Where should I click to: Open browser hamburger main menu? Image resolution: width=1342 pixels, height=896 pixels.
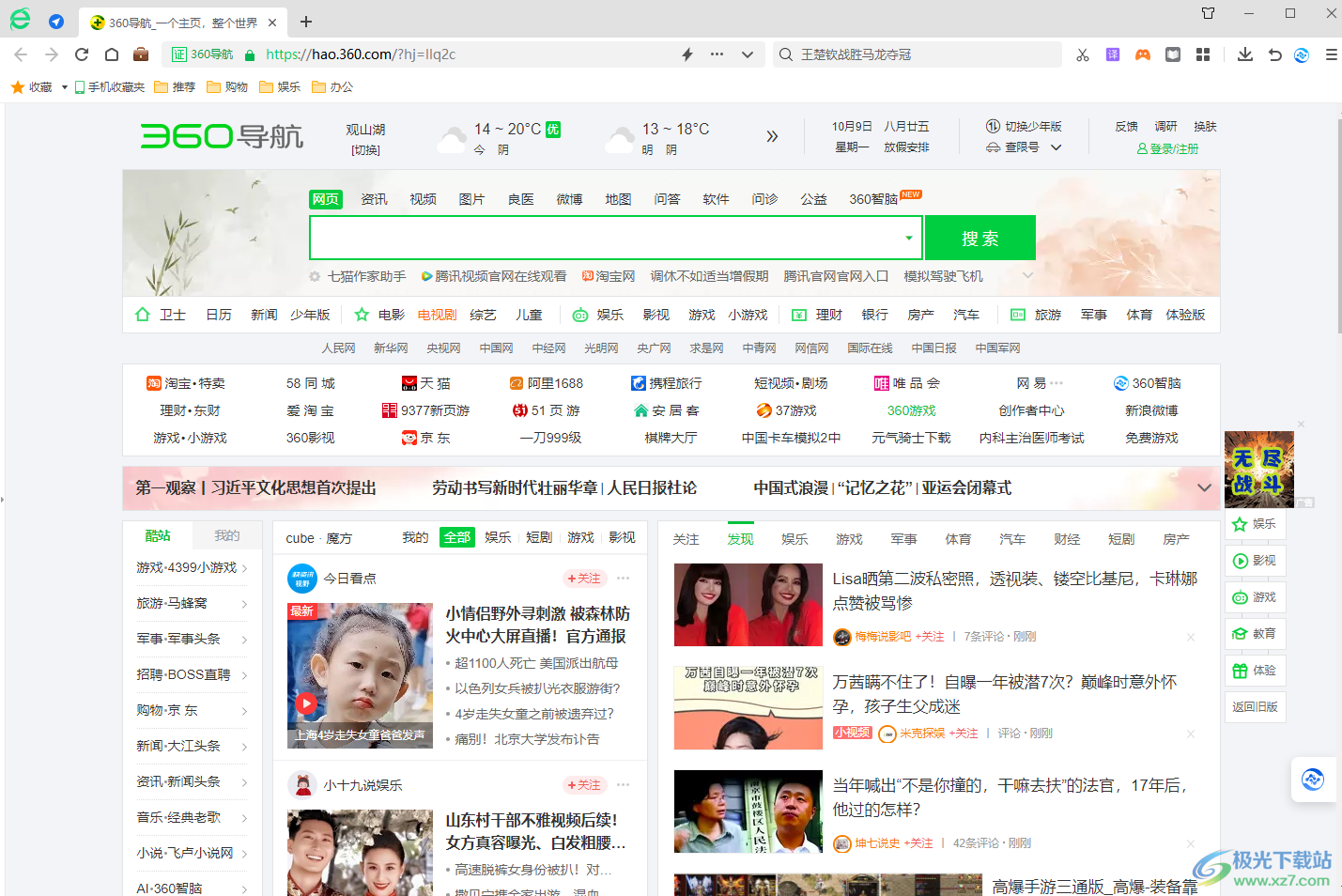[x=1331, y=54]
